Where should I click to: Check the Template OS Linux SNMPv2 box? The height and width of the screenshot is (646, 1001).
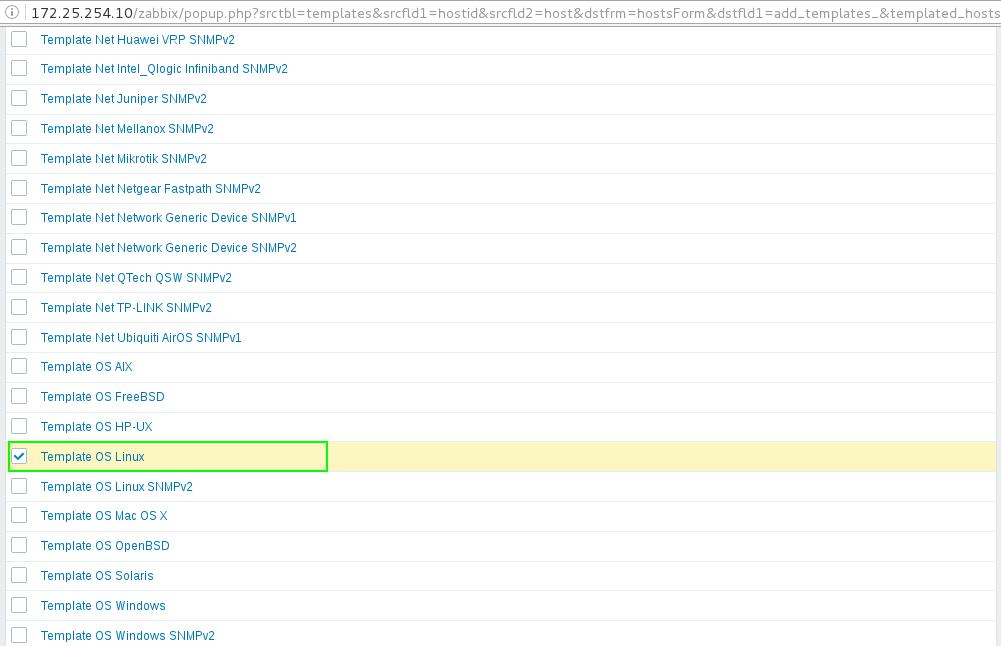point(19,486)
